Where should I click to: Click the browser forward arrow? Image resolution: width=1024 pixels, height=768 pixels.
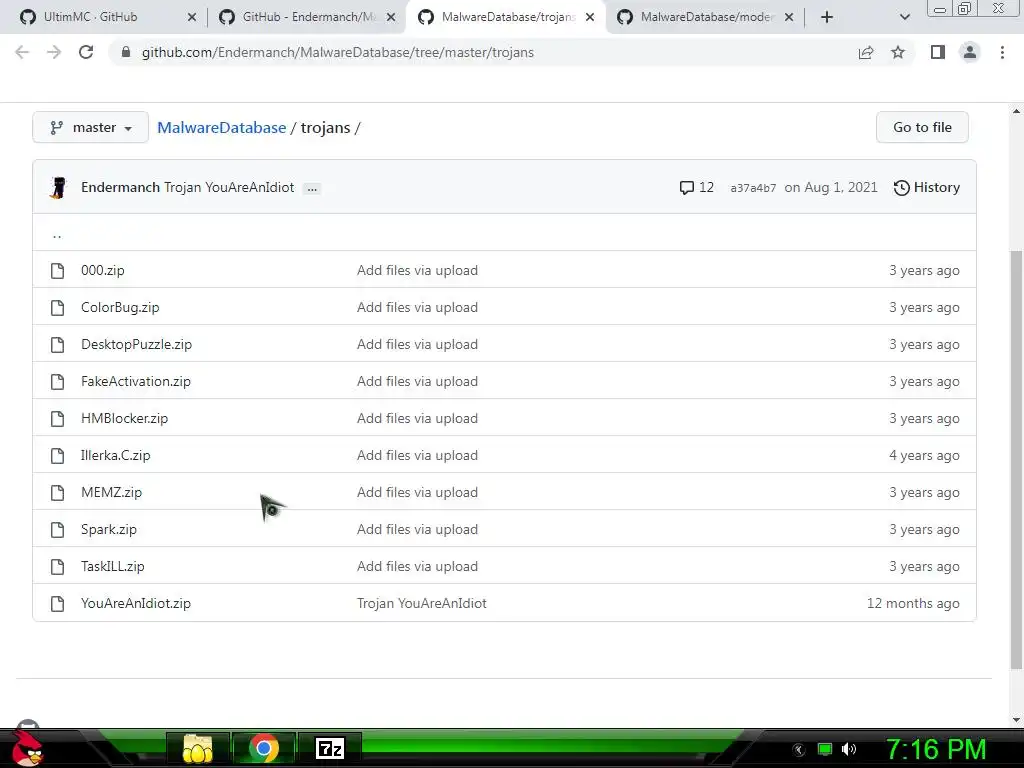coord(54,52)
